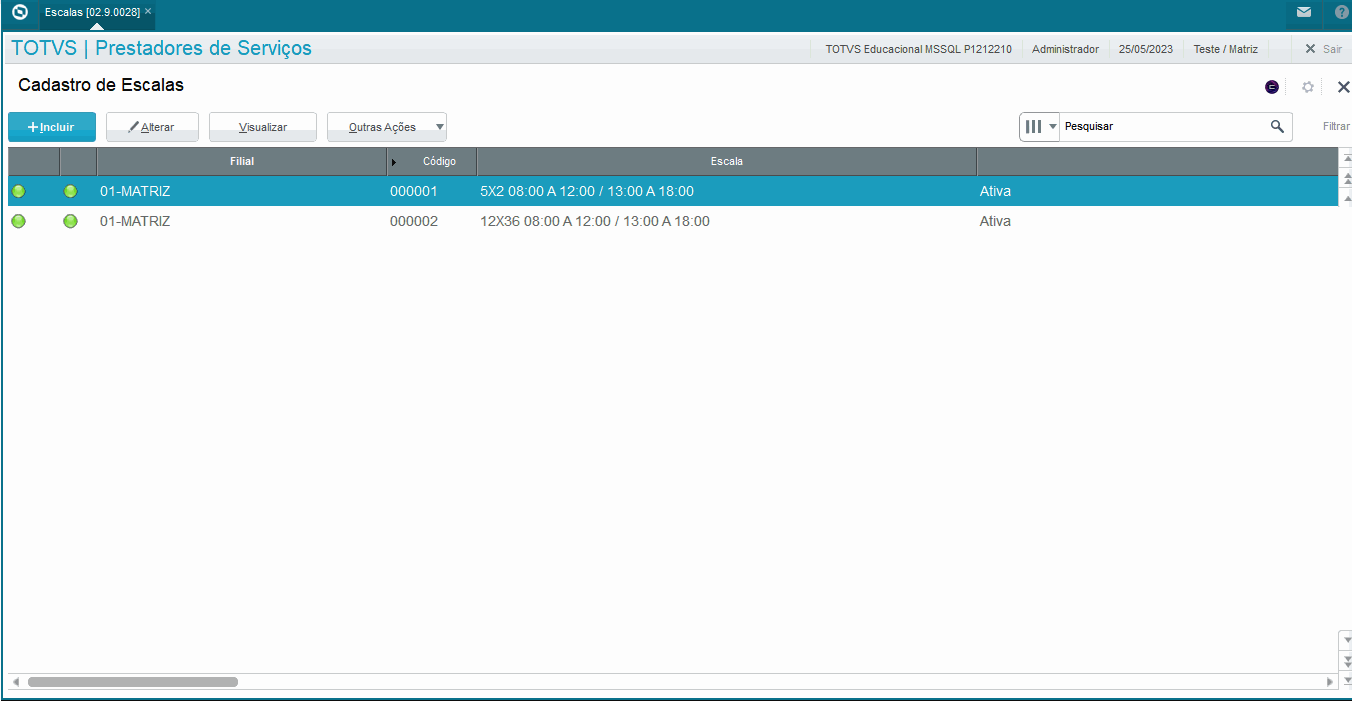Click the magnifying glass search icon

[1277, 127]
